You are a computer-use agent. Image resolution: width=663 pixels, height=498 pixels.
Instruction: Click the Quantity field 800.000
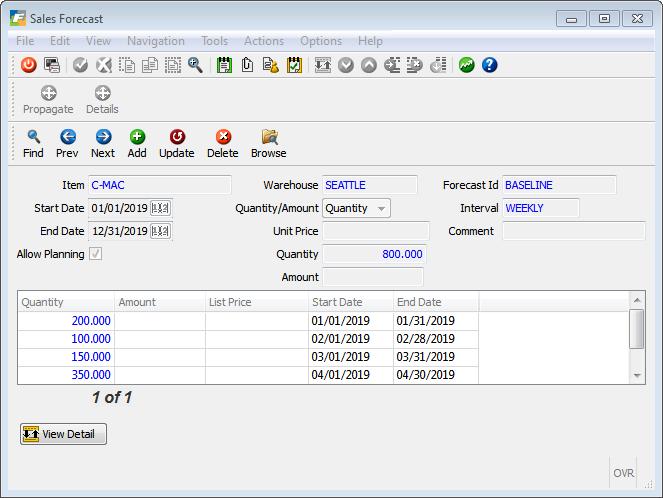pos(374,254)
